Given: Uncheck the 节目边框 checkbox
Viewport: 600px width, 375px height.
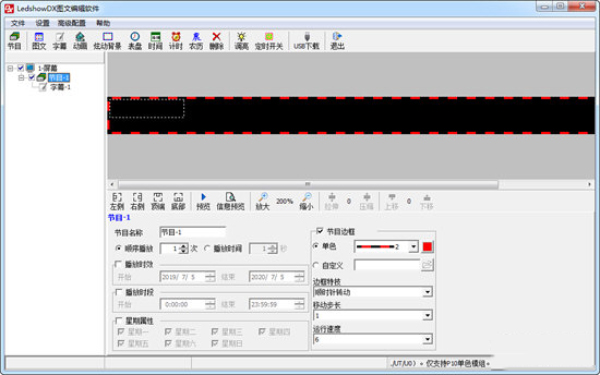Looking at the screenshot, I should tap(320, 231).
